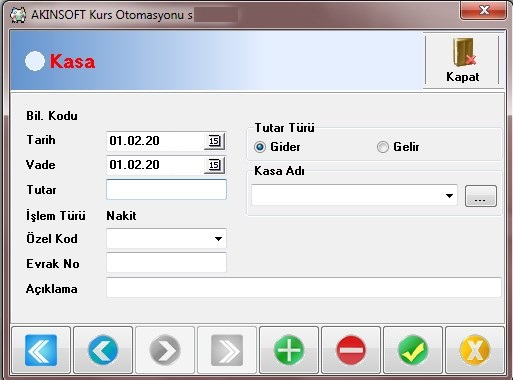
Task: Cancel changes with yellow X icon
Action: [475, 350]
